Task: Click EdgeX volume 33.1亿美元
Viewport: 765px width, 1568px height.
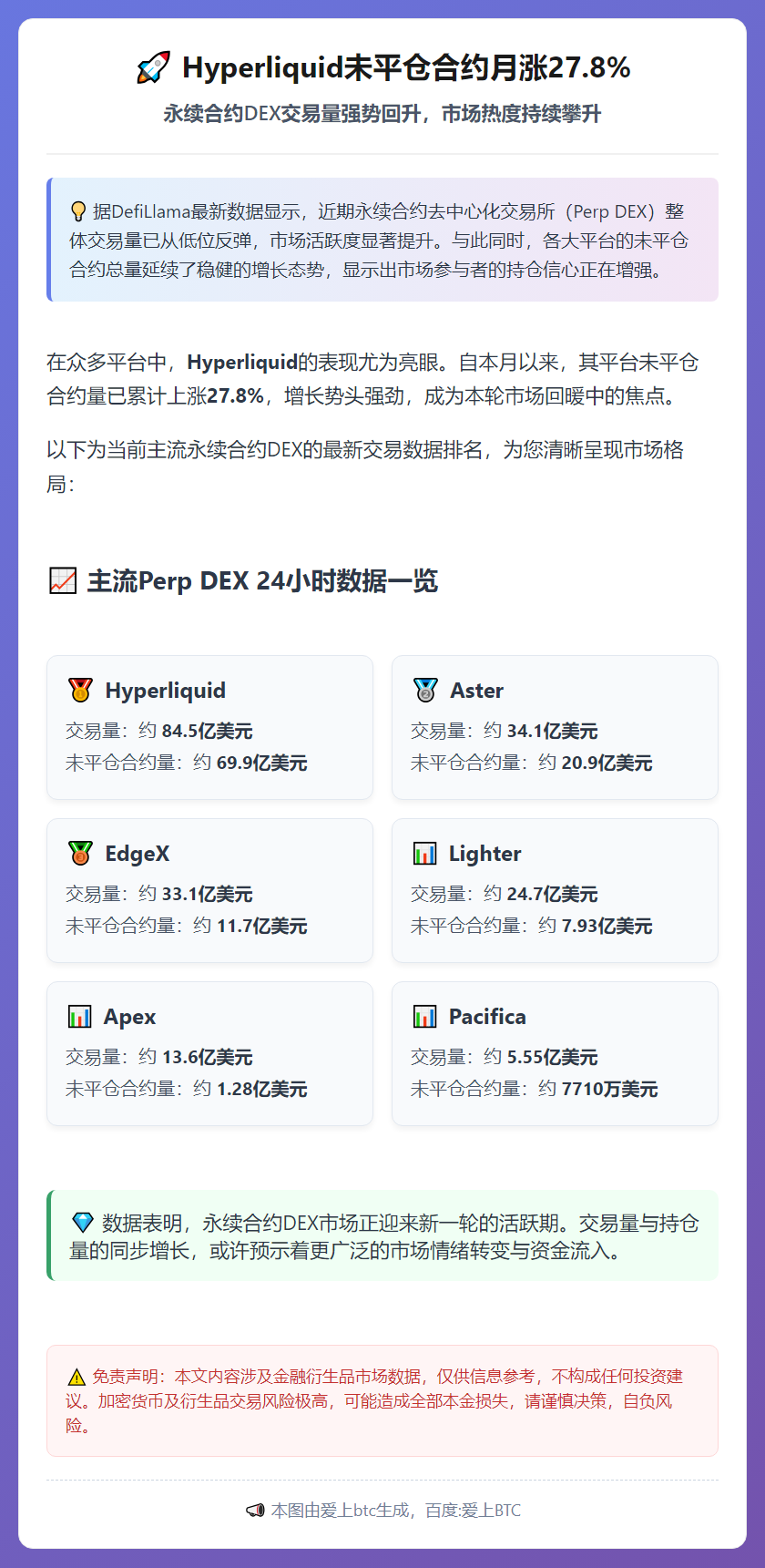Action: click(208, 894)
